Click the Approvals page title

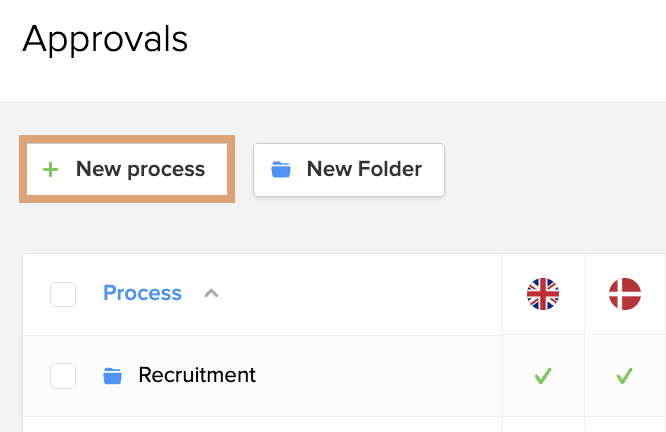(105, 39)
